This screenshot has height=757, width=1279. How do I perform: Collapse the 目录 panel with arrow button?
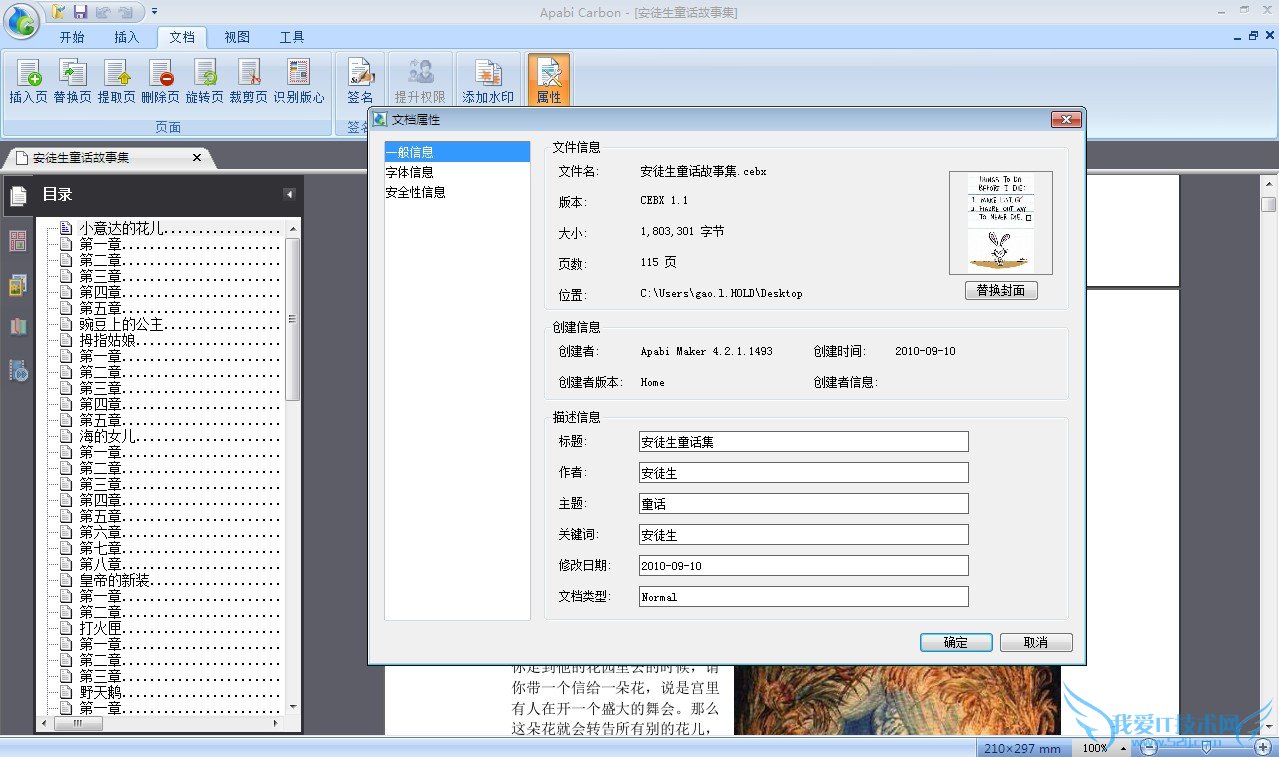(x=289, y=194)
